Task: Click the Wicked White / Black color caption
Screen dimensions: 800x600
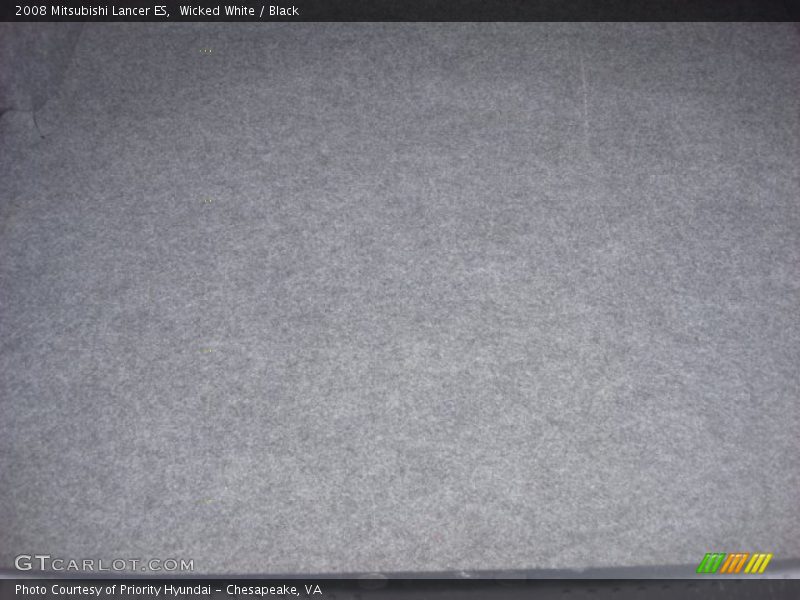Action: pyautogui.click(x=239, y=11)
